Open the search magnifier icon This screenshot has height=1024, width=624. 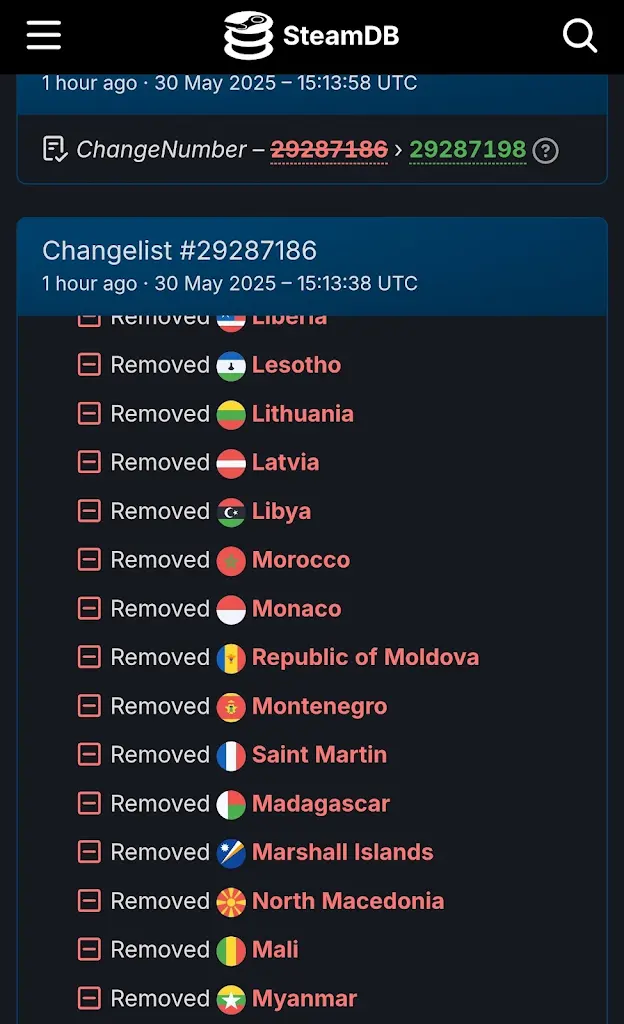(580, 36)
